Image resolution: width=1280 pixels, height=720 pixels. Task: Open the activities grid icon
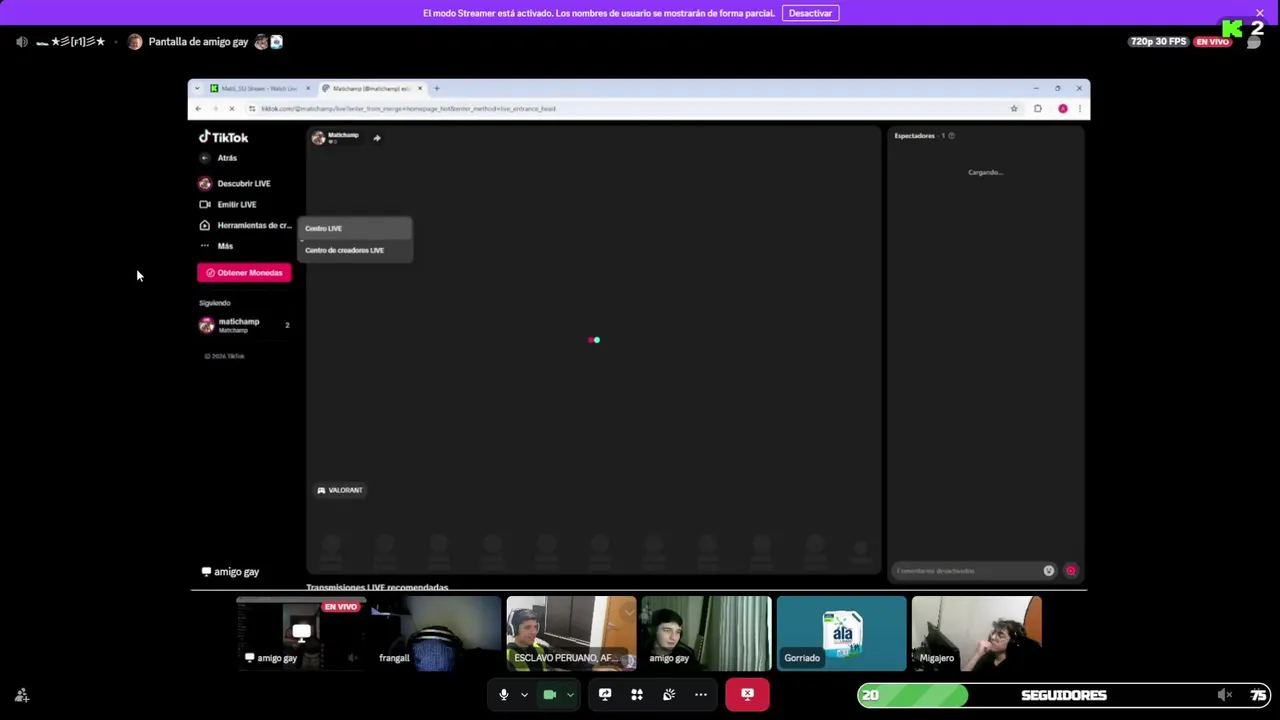coord(637,695)
